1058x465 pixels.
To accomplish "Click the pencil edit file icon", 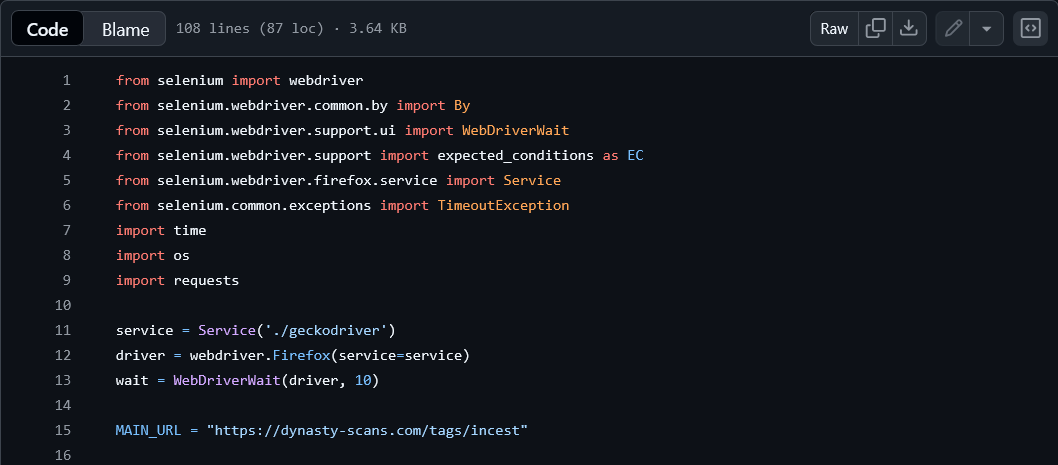I will coord(953,28).
